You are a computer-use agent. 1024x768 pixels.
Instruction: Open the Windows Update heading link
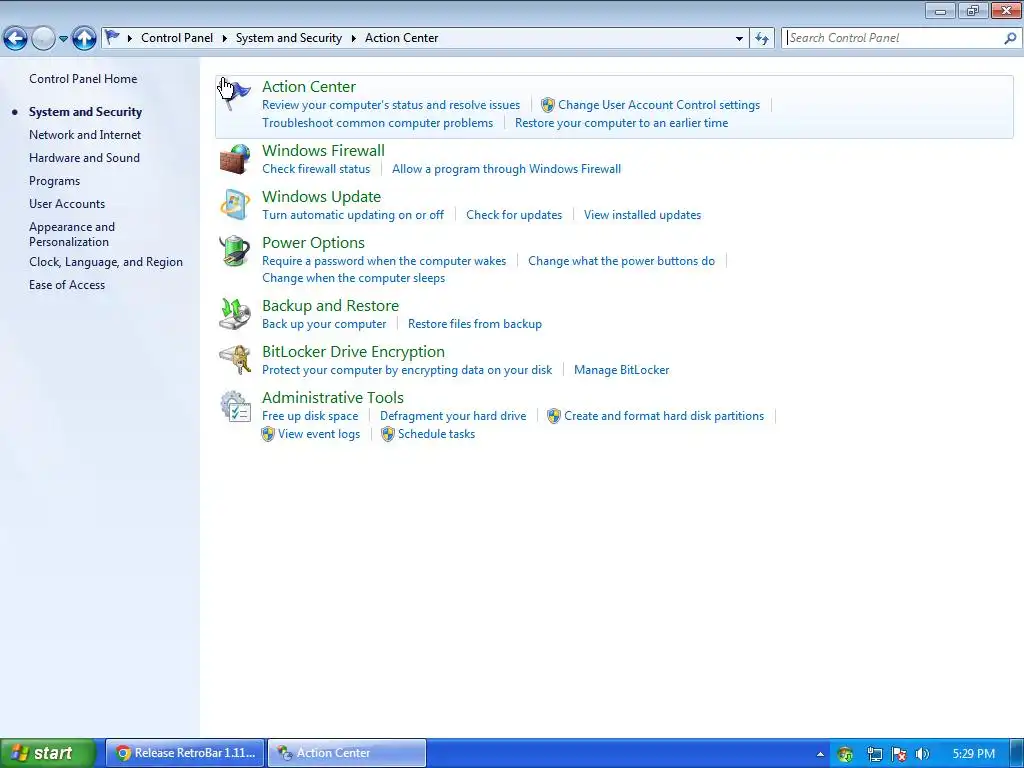[321, 197]
